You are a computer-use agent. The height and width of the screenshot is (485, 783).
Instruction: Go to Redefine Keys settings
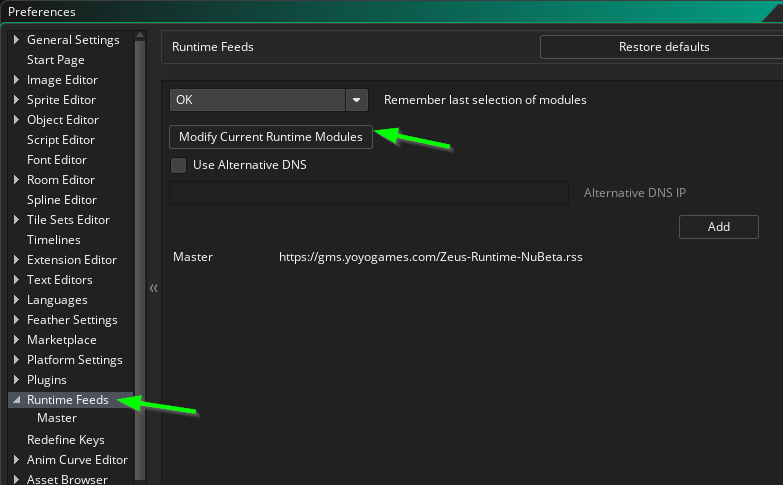click(x=66, y=440)
